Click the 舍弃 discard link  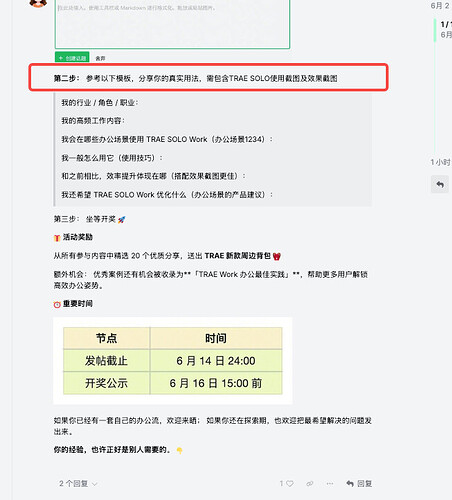pyautogui.click(x=100, y=58)
